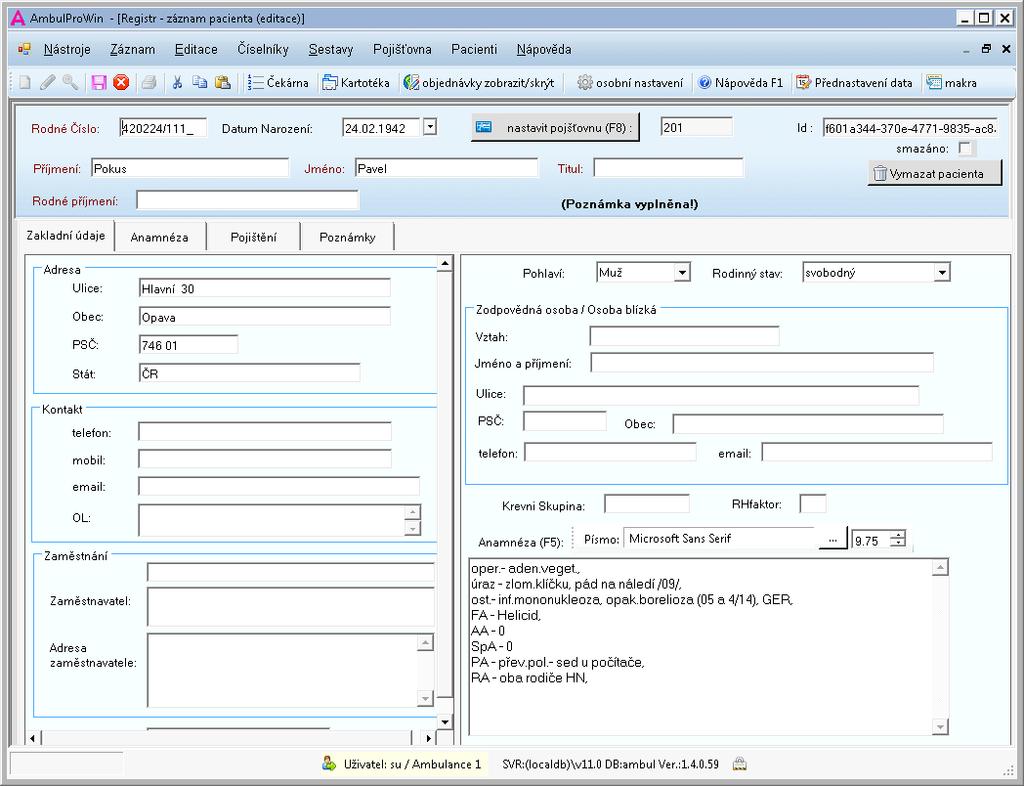Image resolution: width=1024 pixels, height=786 pixels.
Task: Click the mobil input field
Action: 264,460
